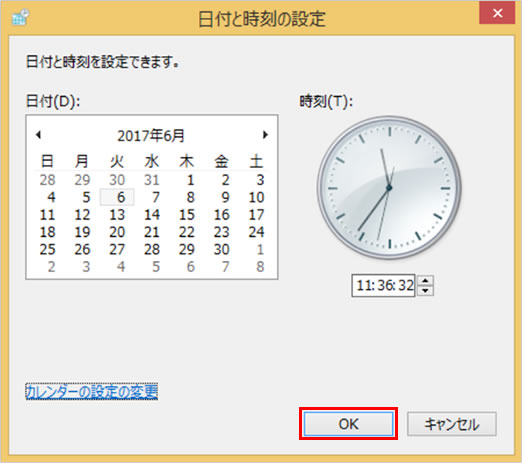Image resolution: width=522 pixels, height=463 pixels.
Task: Select grayed-out May 31 date
Action: coord(152,180)
